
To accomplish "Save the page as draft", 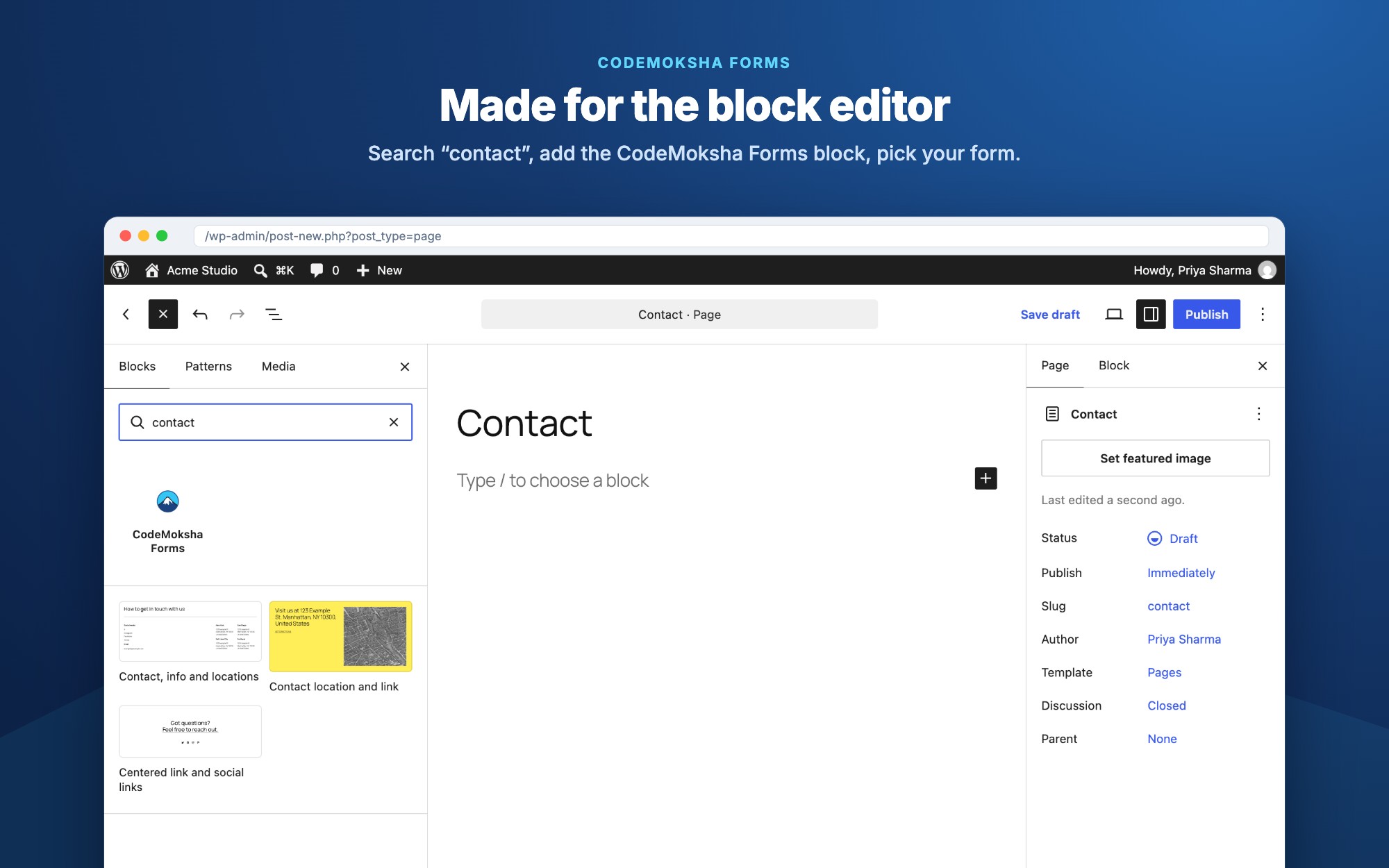I will [x=1050, y=315].
